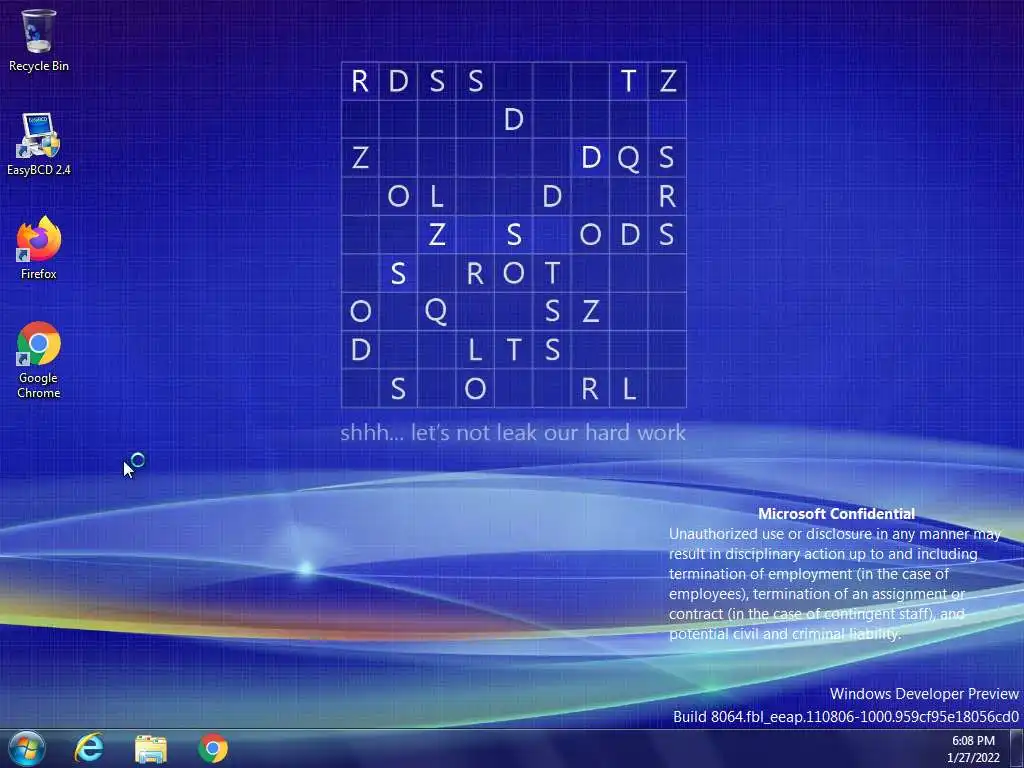1024x768 pixels.
Task: Select the Firefox desktop shortcut
Action: click(x=39, y=248)
